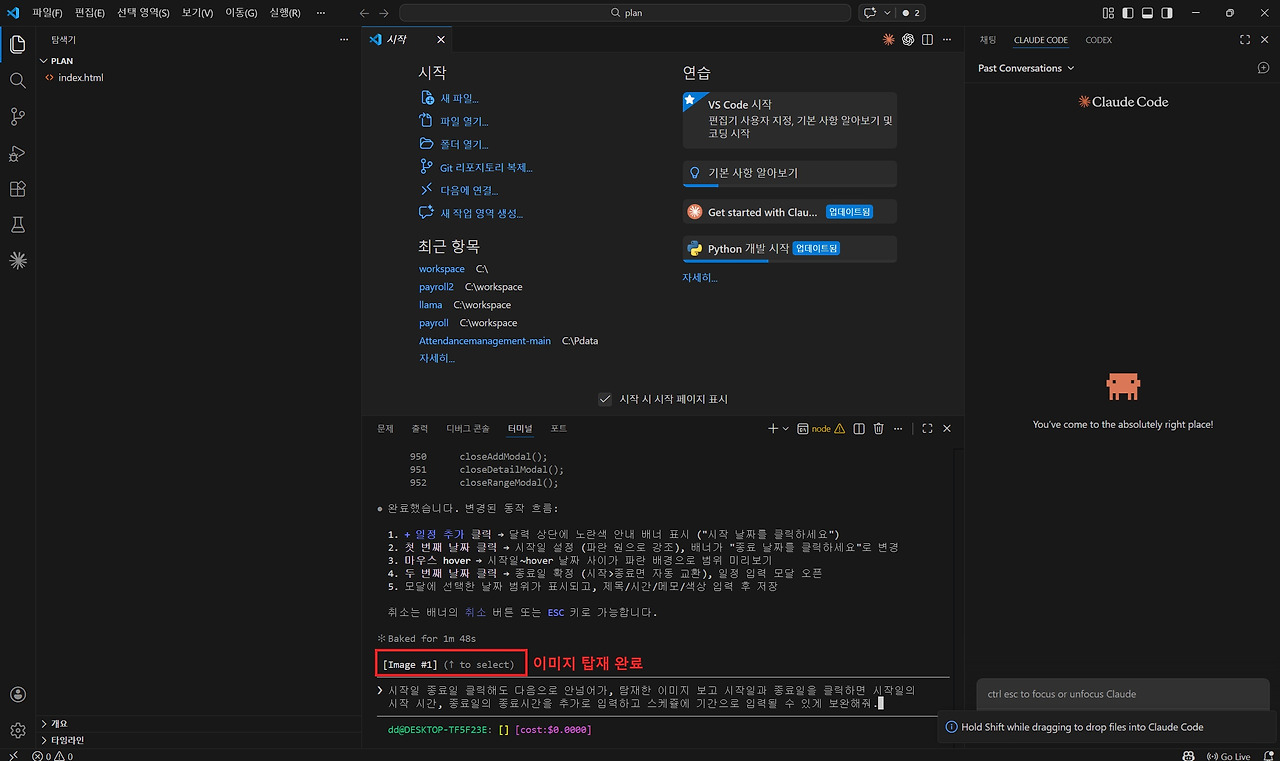Open the new terminal profile dropdown arrow
The height and width of the screenshot is (761, 1280).
pyautogui.click(x=786, y=428)
